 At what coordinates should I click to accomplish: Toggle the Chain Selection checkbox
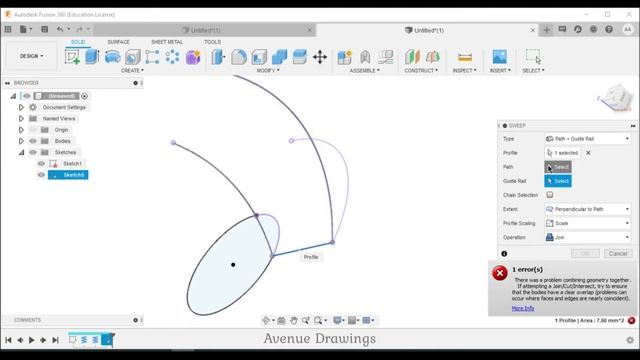click(x=550, y=195)
